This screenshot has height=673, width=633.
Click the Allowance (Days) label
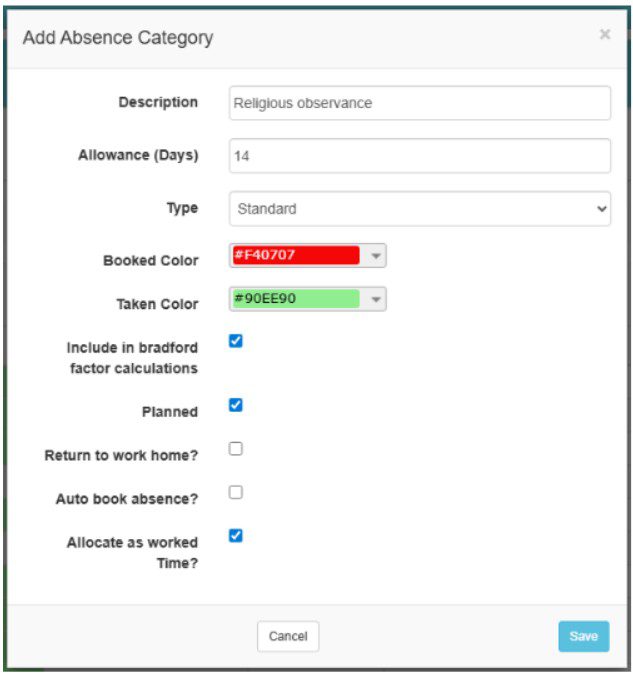(138, 155)
